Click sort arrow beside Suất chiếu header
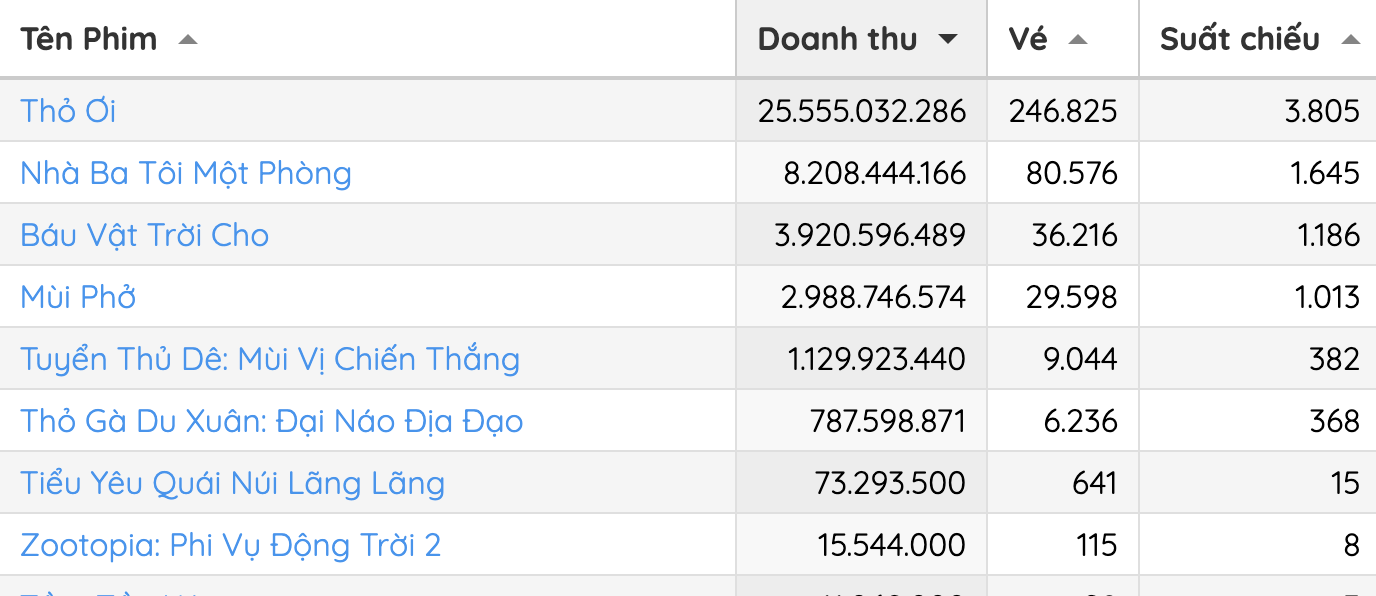Viewport: 1376px width, 596px height. [1350, 40]
